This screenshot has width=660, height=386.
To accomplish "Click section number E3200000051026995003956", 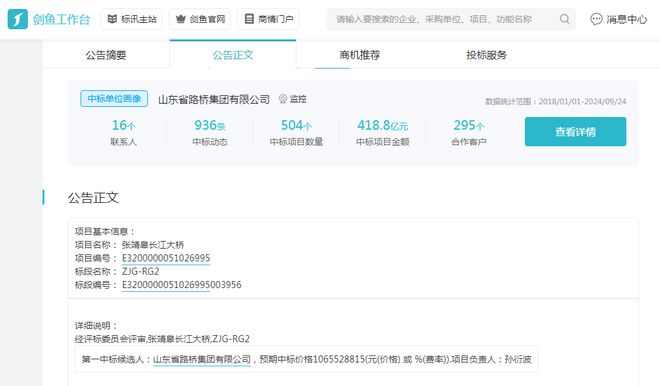I will click(181, 285).
